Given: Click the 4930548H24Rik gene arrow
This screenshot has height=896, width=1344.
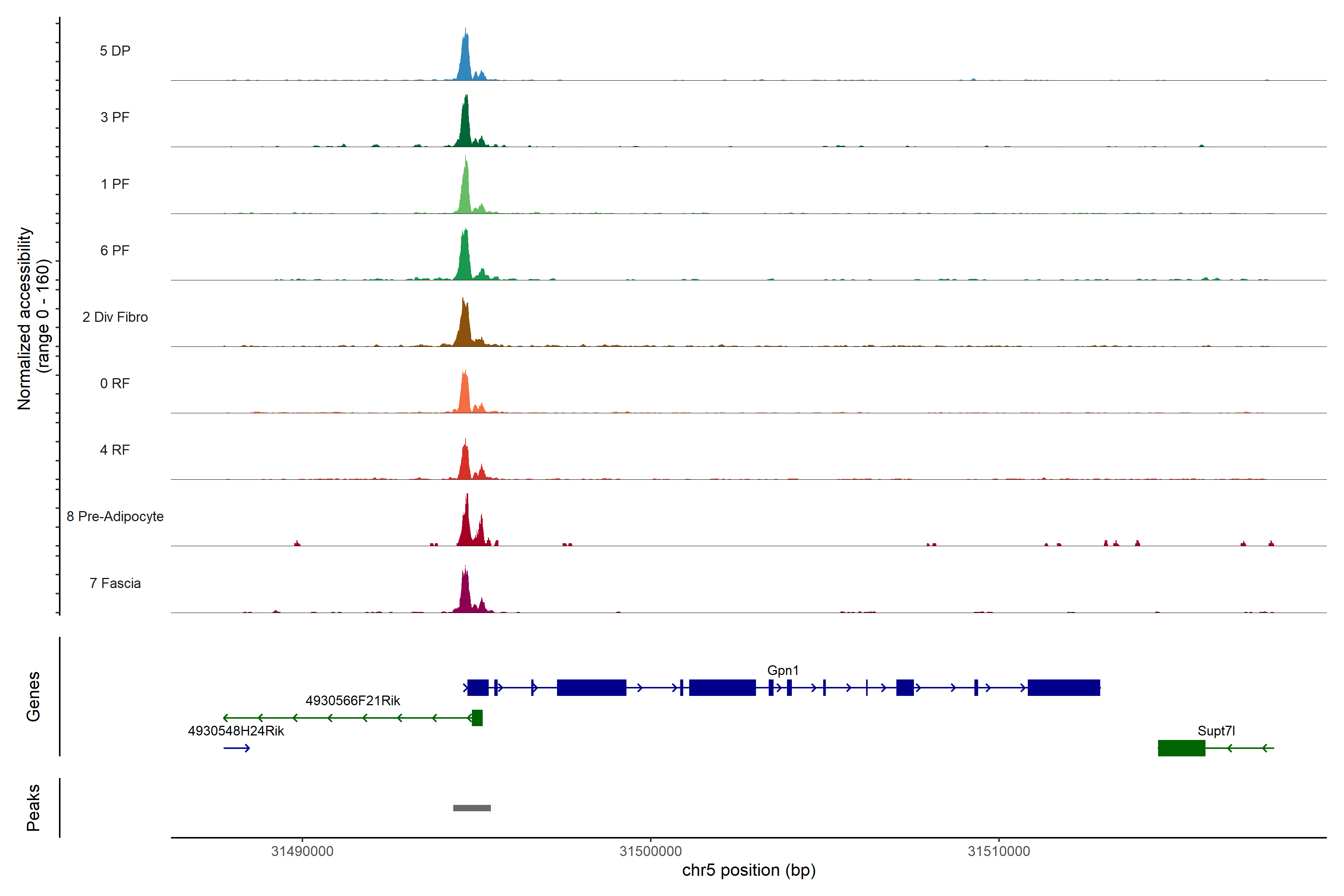Looking at the screenshot, I should [237, 748].
